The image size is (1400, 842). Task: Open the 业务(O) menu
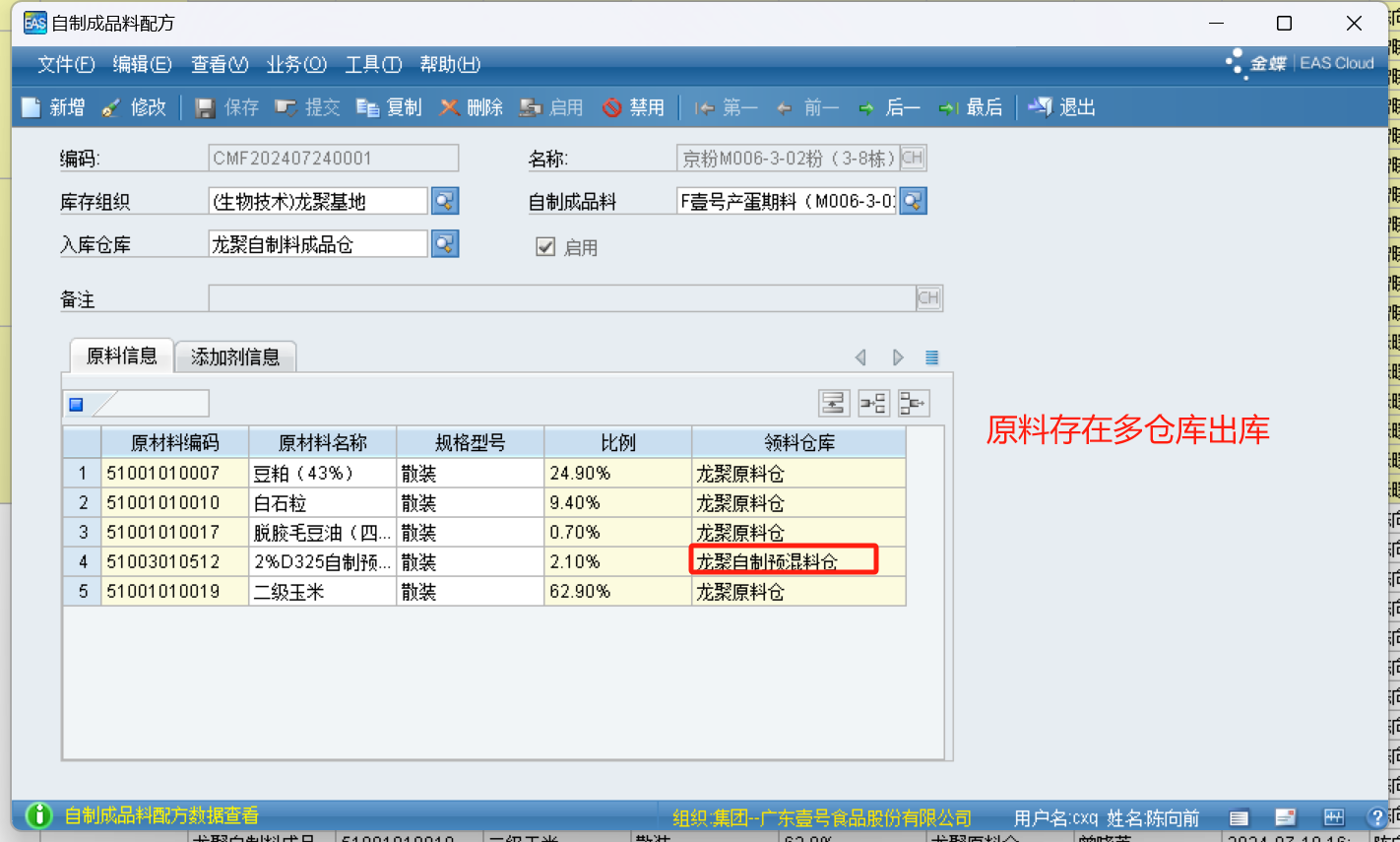coord(295,64)
